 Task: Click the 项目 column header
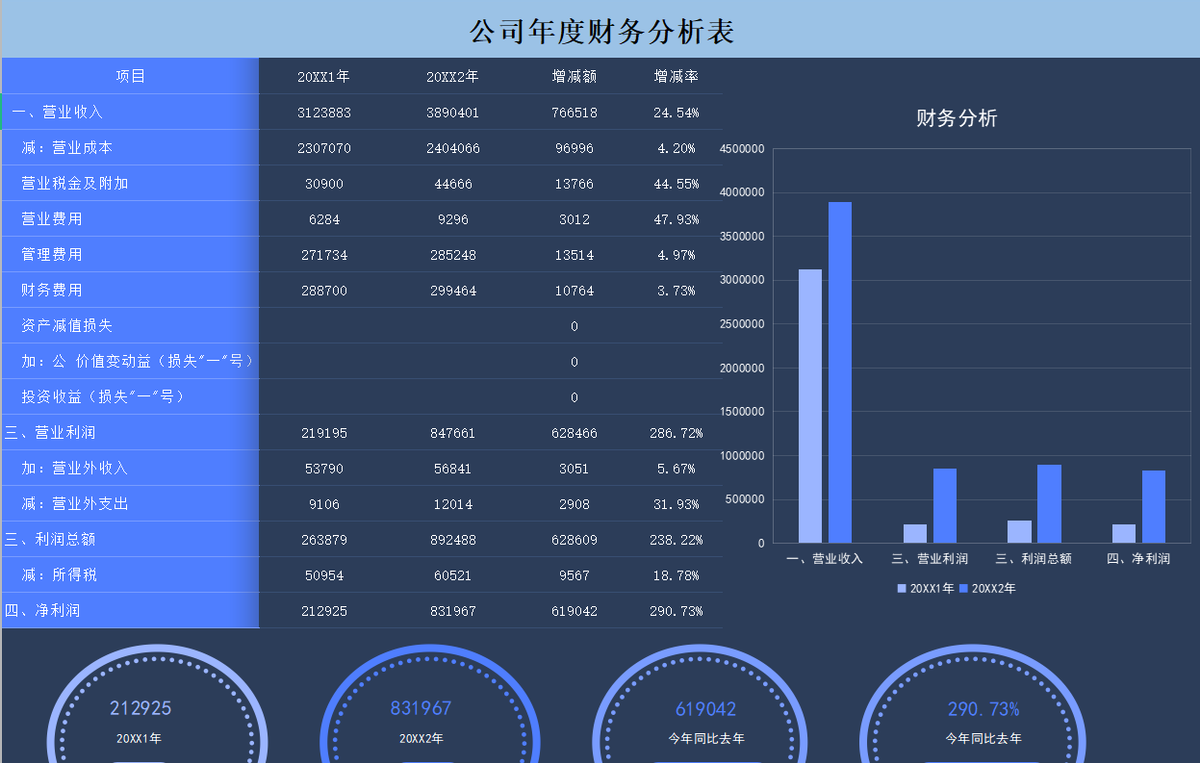tap(131, 76)
